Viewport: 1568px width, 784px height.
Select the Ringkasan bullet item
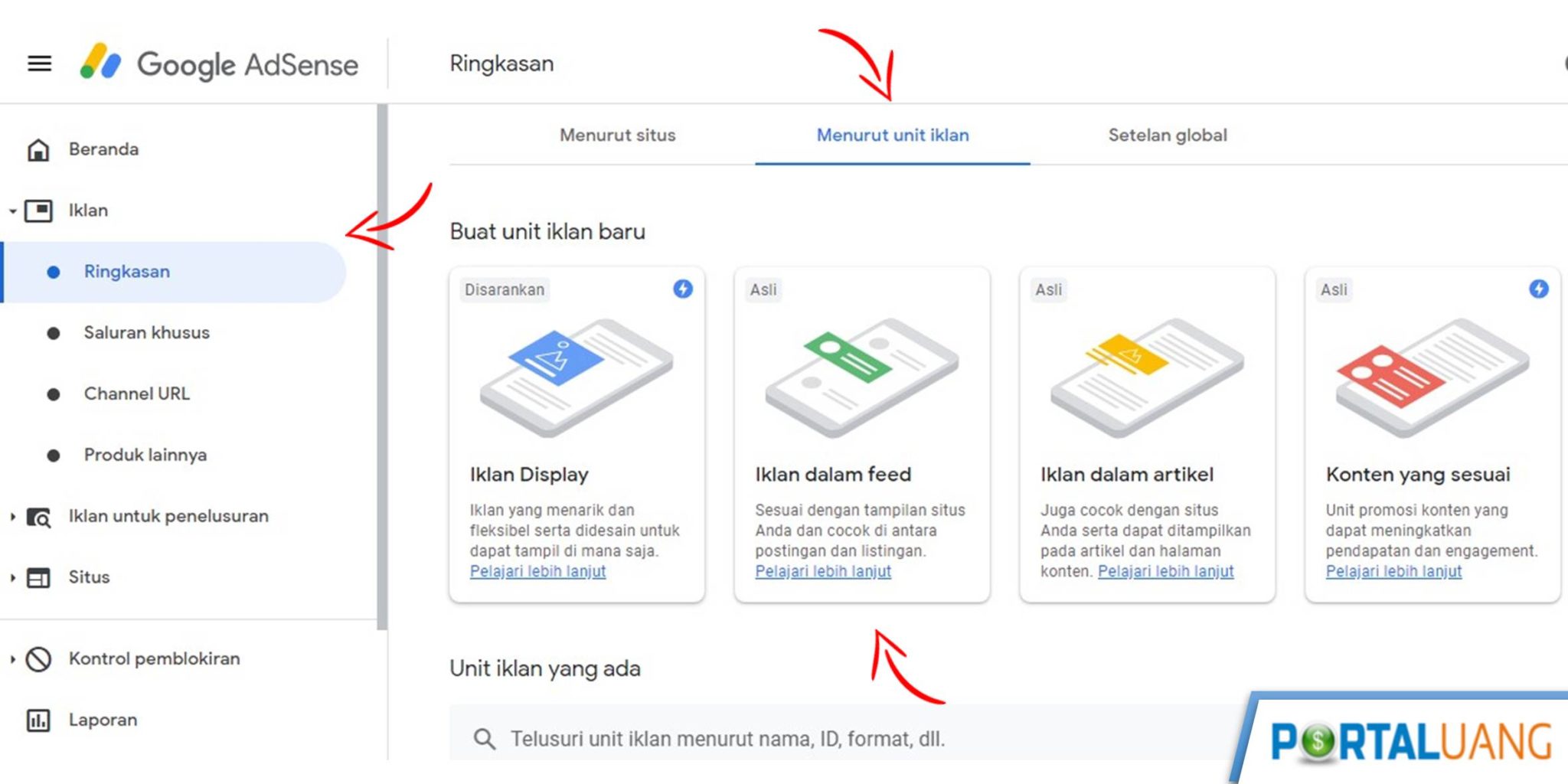tap(127, 271)
